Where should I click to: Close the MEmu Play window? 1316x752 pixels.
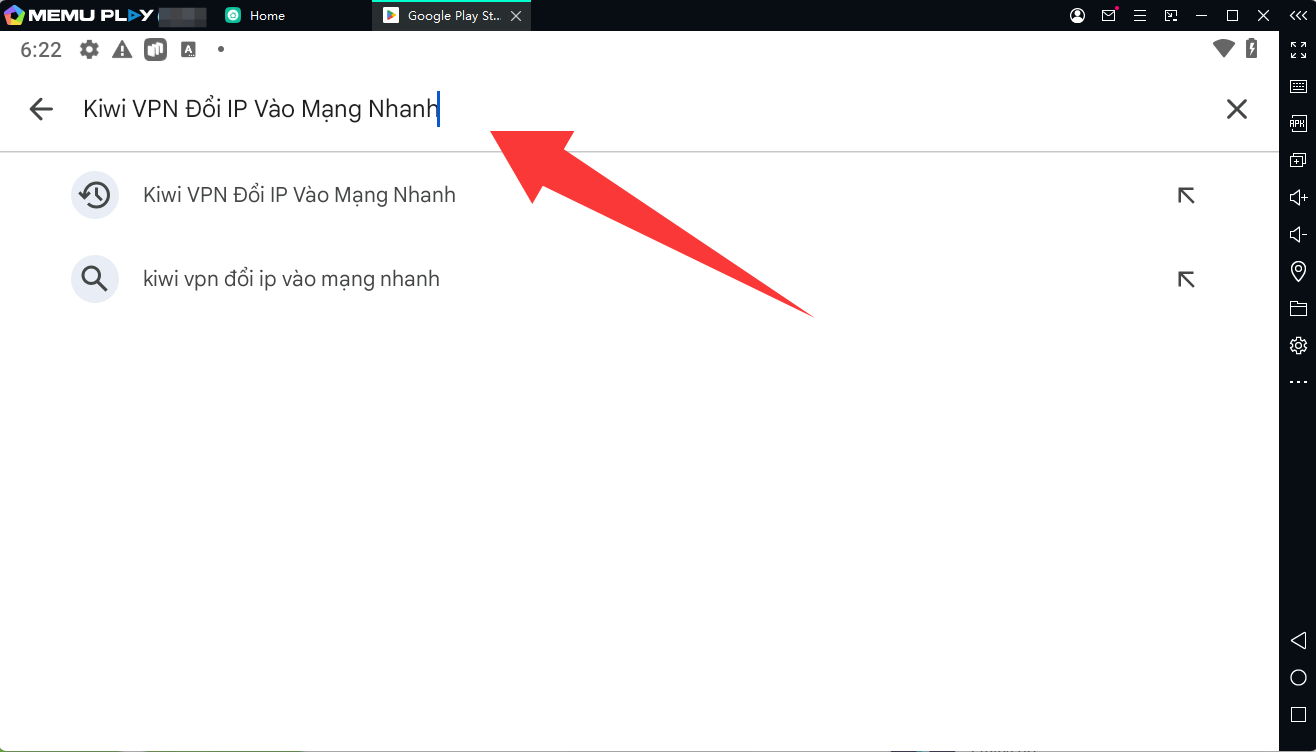[1263, 16]
